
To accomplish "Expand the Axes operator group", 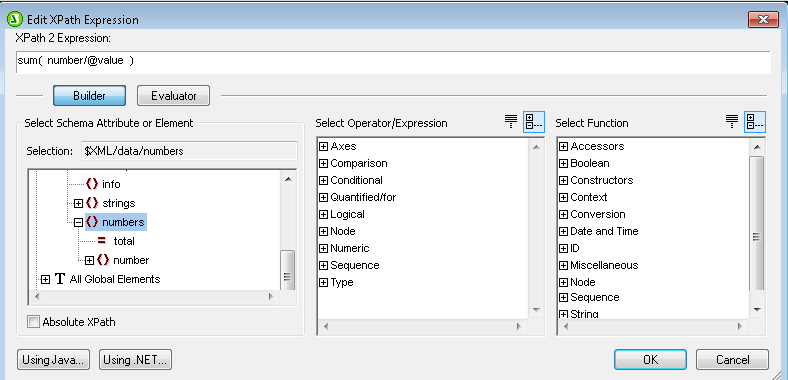I will pos(324,147).
